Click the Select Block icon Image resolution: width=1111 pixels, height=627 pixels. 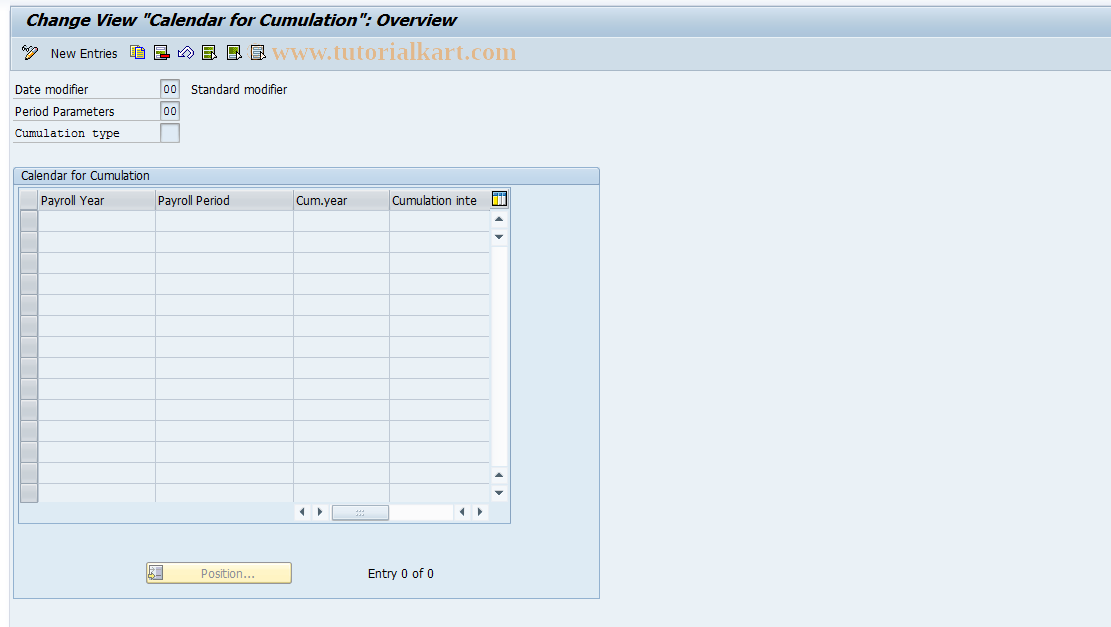(x=234, y=52)
